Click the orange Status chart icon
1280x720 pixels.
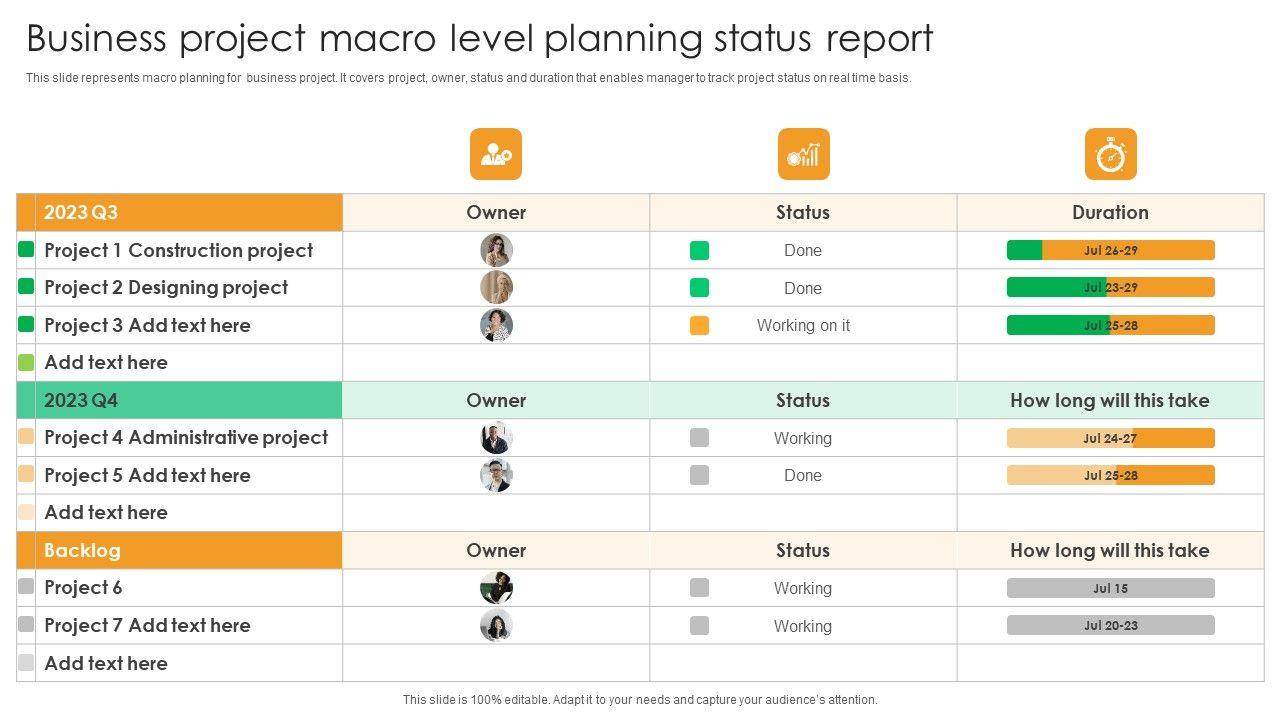tap(803, 154)
